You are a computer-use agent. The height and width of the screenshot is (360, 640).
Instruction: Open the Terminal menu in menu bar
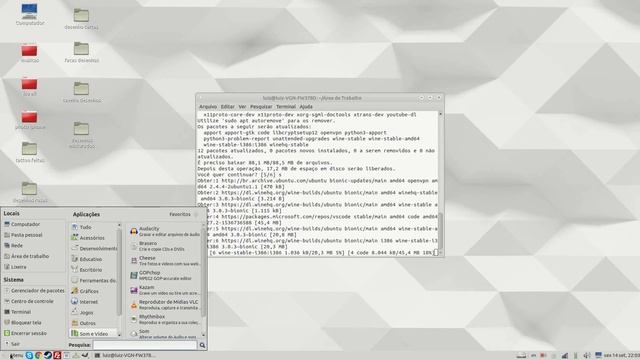pyautogui.click(x=286, y=107)
